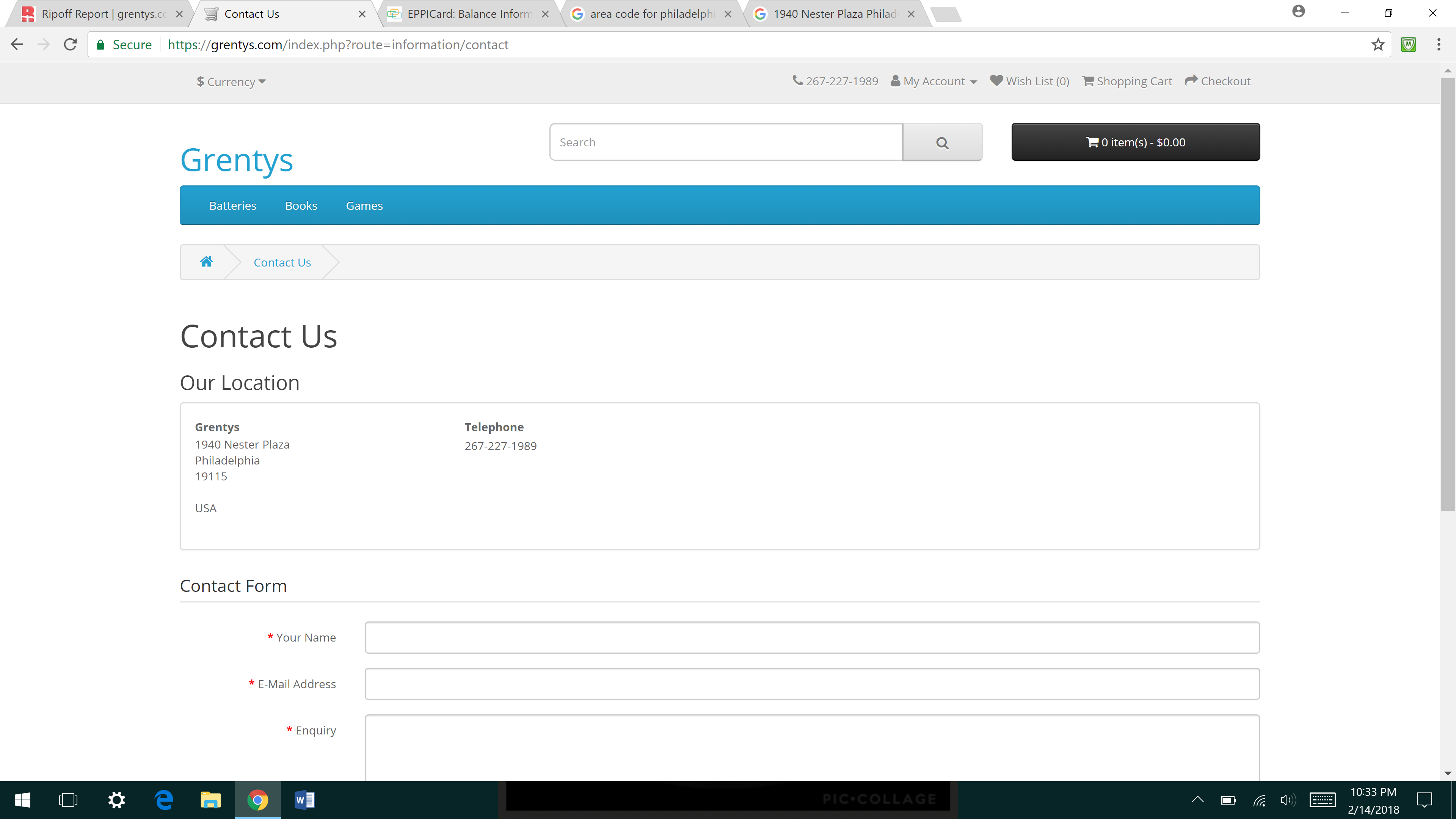Open a new browser tab
Viewport: 1456px width, 819px height.
click(946, 14)
